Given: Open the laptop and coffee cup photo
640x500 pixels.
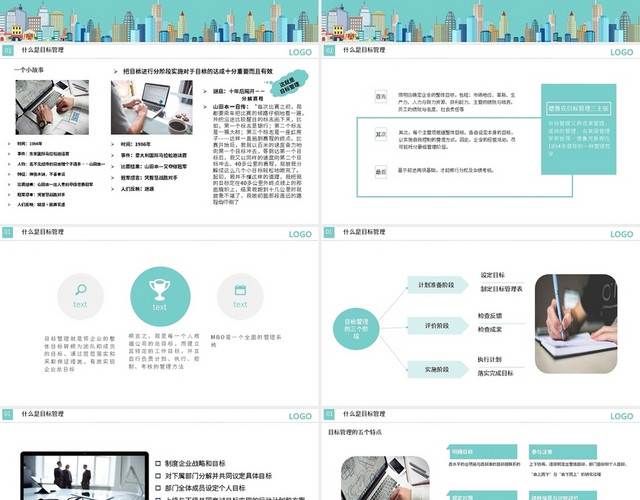Looking at the screenshot, I should pyautogui.click(x=152, y=107).
